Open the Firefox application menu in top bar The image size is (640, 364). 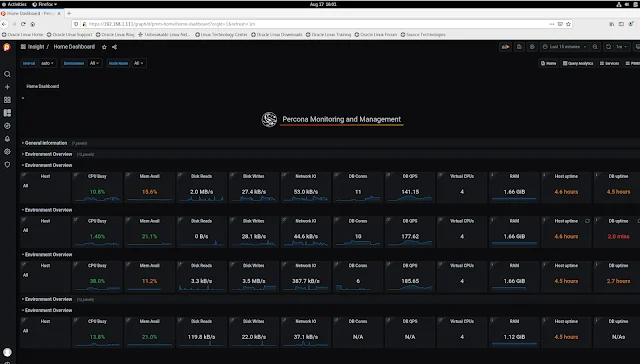[45, 4]
